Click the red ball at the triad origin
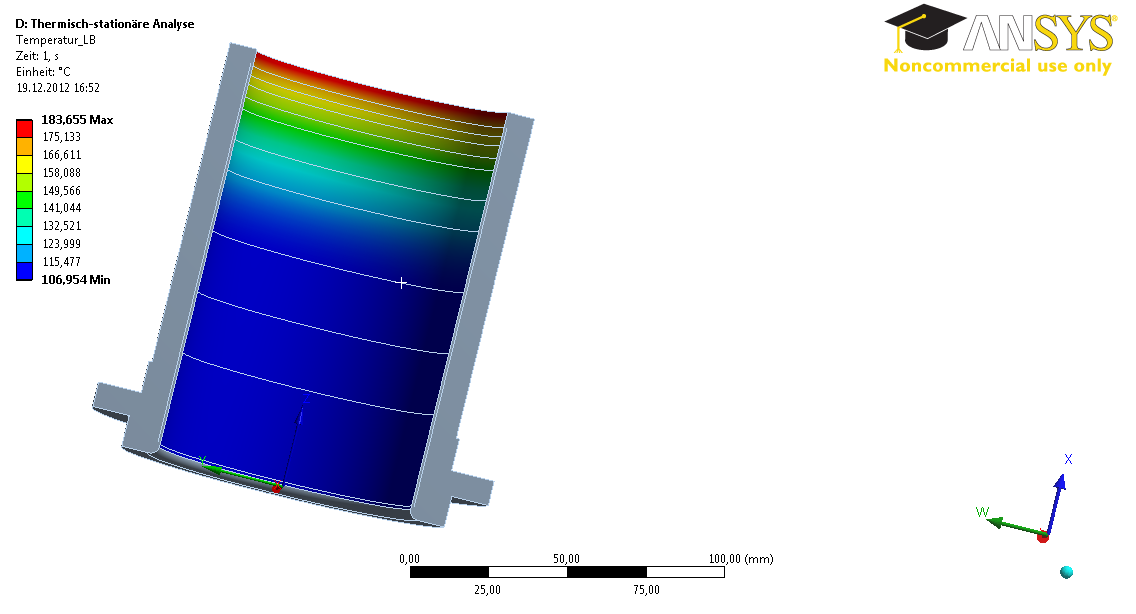The height and width of the screenshot is (614, 1136). click(1043, 537)
